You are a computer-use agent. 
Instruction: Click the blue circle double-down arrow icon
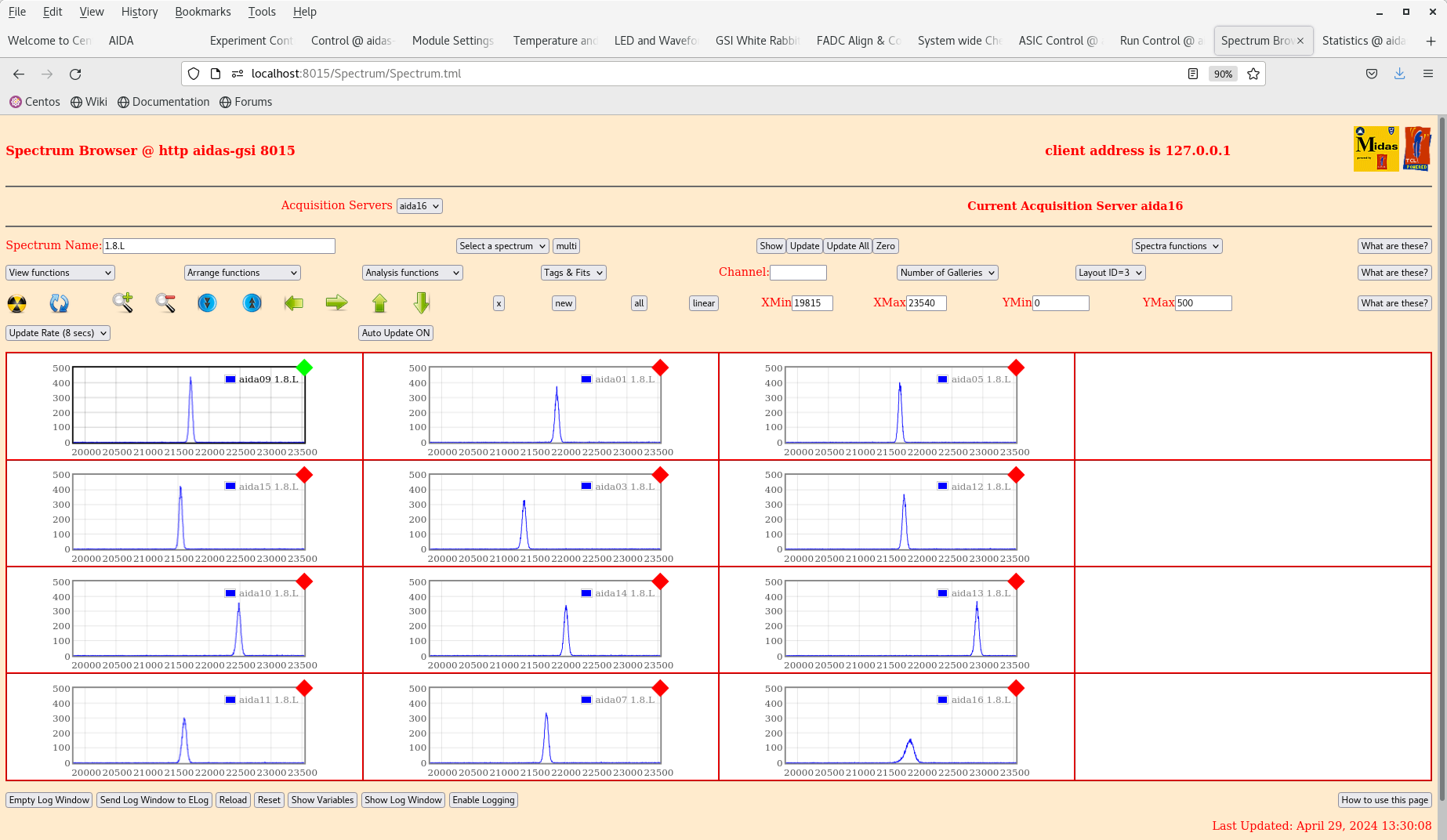tap(207, 303)
